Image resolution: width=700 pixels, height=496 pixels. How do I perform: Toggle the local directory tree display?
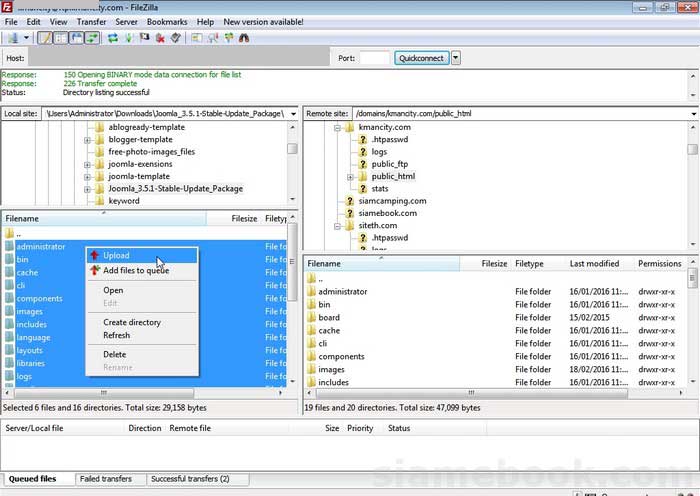click(x=60, y=38)
